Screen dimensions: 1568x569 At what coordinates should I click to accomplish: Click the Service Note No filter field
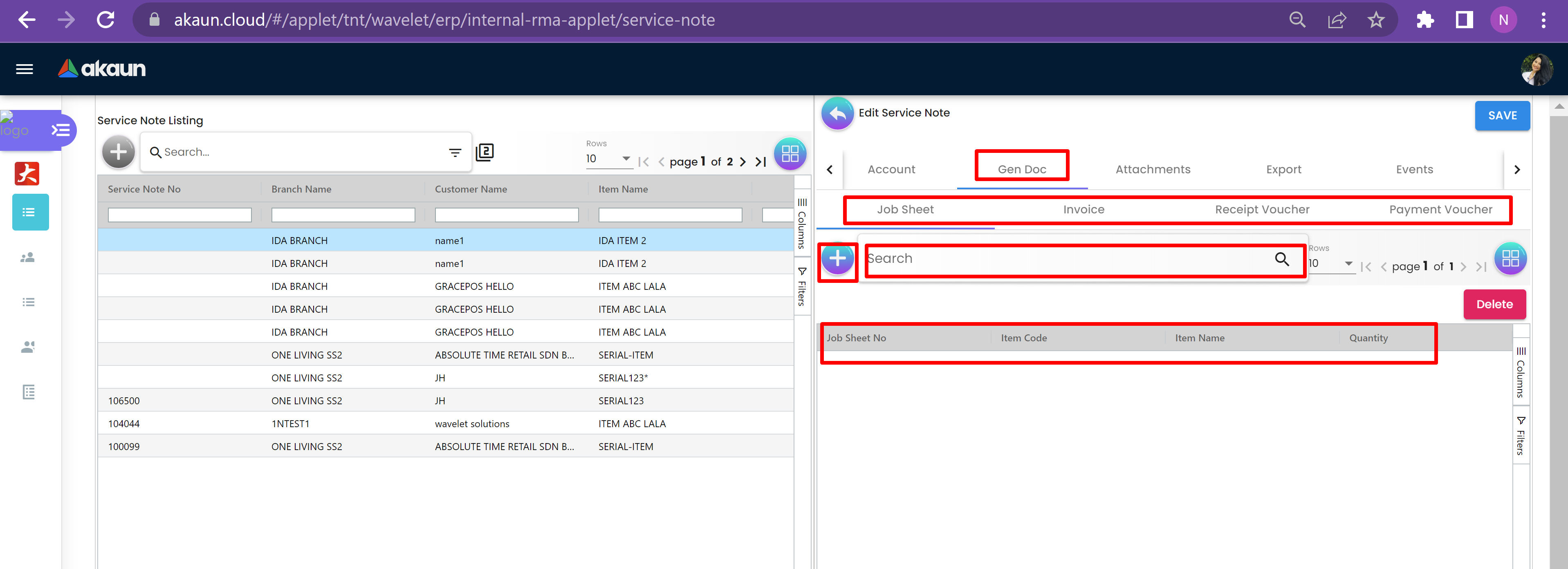[179, 215]
